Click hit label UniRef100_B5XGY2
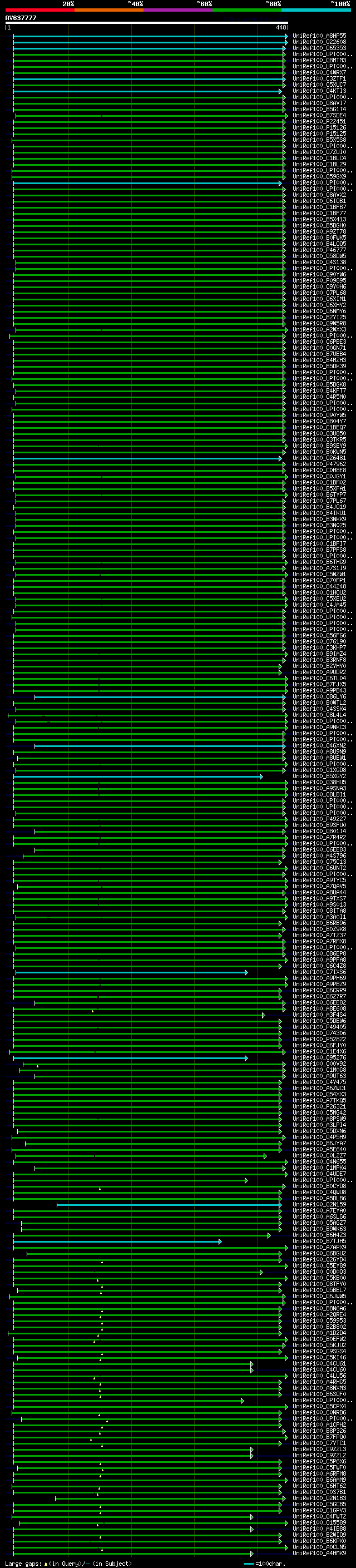Image resolution: width=356 pixels, height=1568 pixels. [319, 776]
